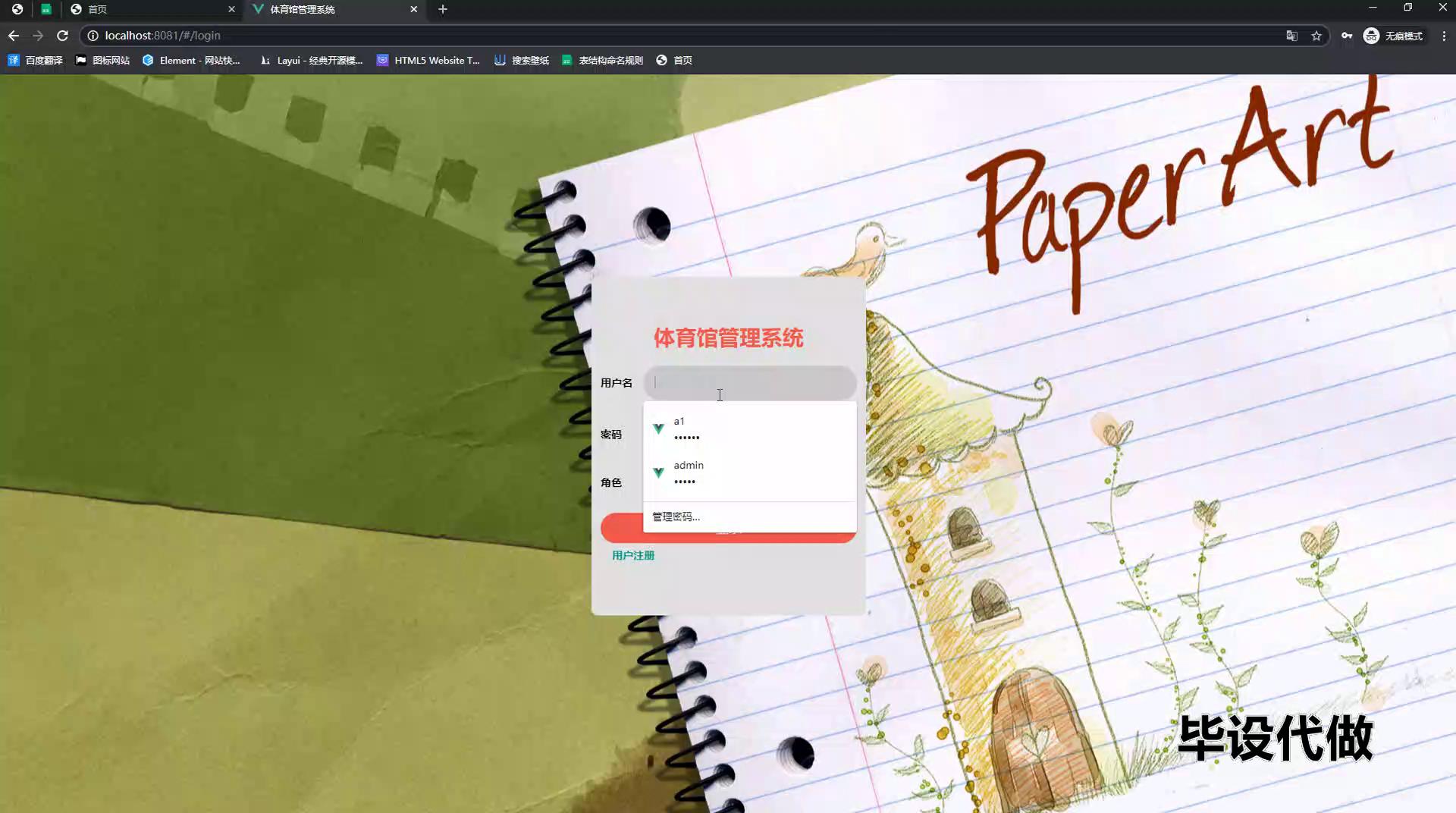Bookmark this page with star icon
Image resolution: width=1456 pixels, height=813 pixels.
pos(1316,36)
